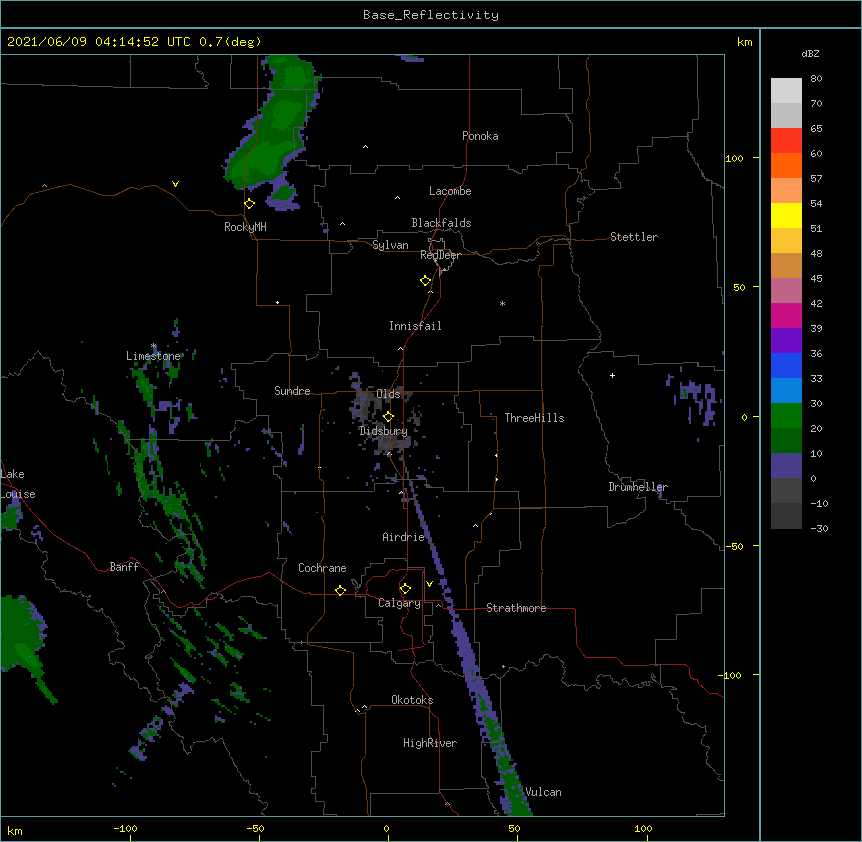
Task: Click the ThreeHills town label
Action: [534, 418]
